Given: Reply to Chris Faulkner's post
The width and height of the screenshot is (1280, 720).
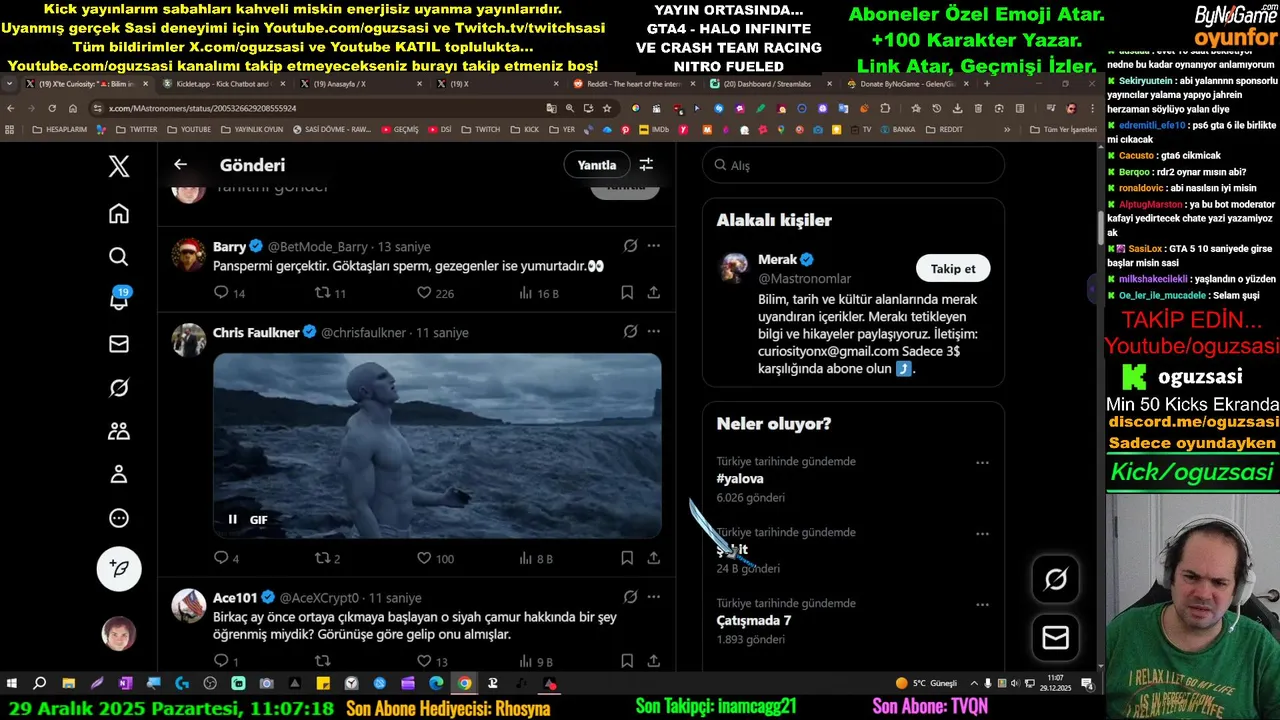Looking at the screenshot, I should [222, 559].
